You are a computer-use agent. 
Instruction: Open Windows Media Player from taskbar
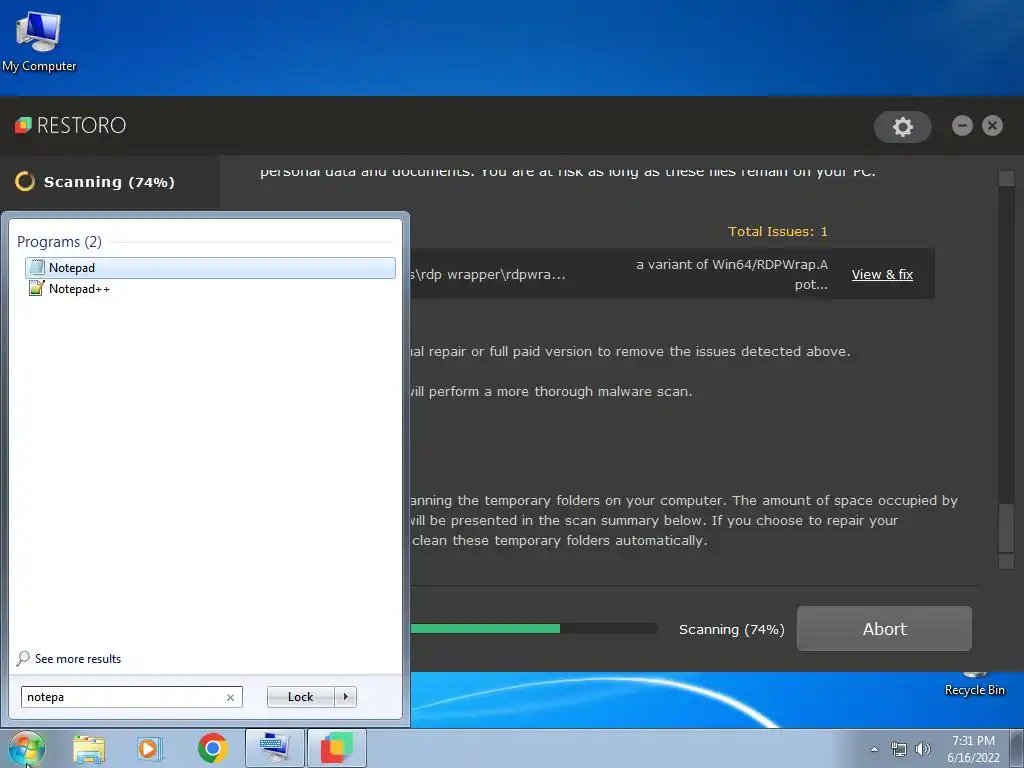point(150,748)
